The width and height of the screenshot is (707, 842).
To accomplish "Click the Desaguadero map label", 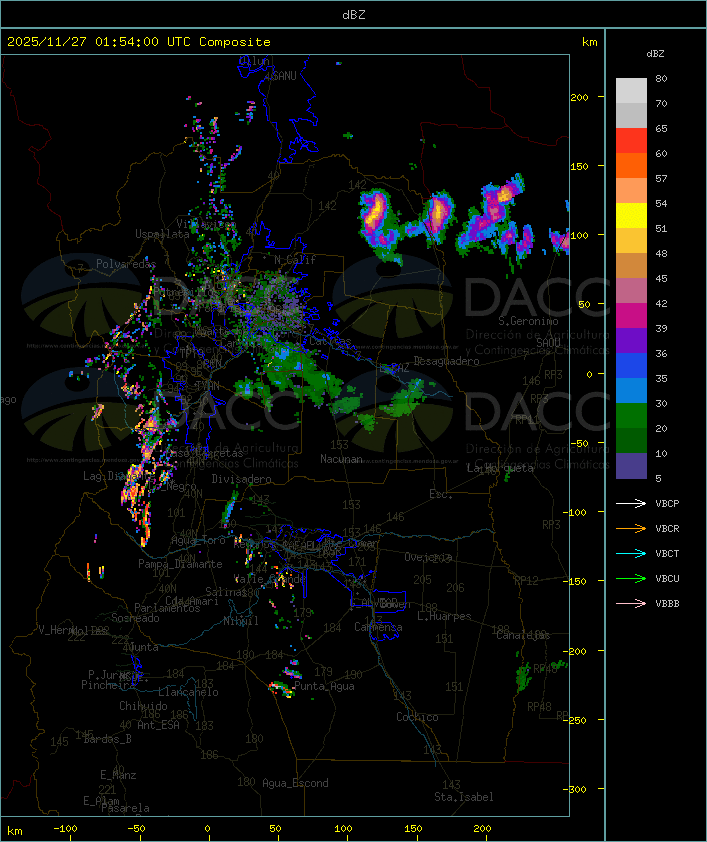I will point(446,361).
